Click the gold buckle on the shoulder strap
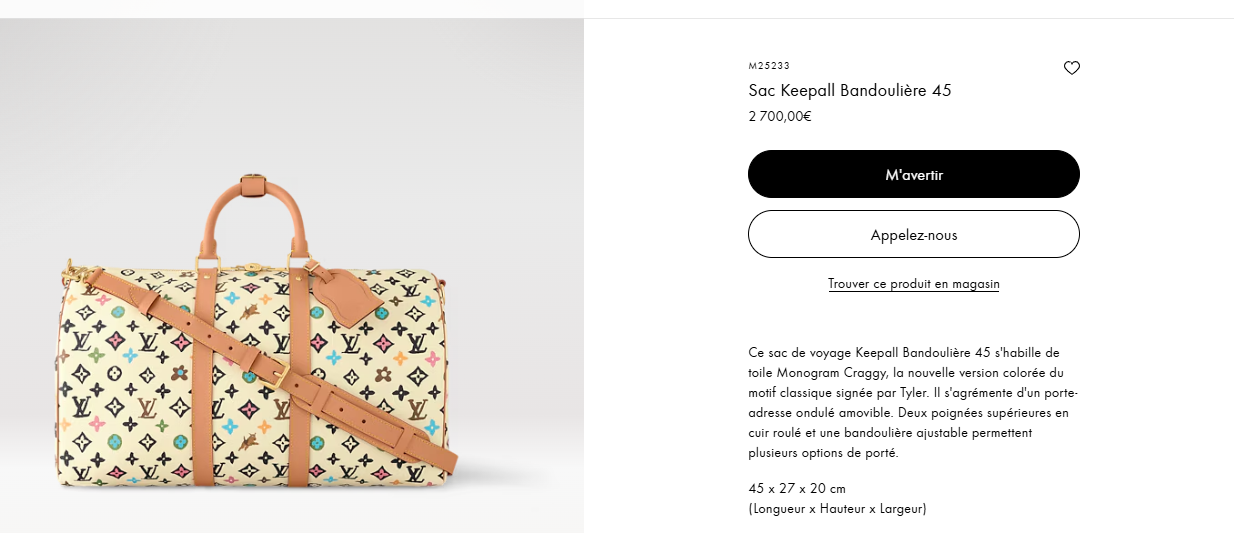1234x533 pixels. click(281, 375)
